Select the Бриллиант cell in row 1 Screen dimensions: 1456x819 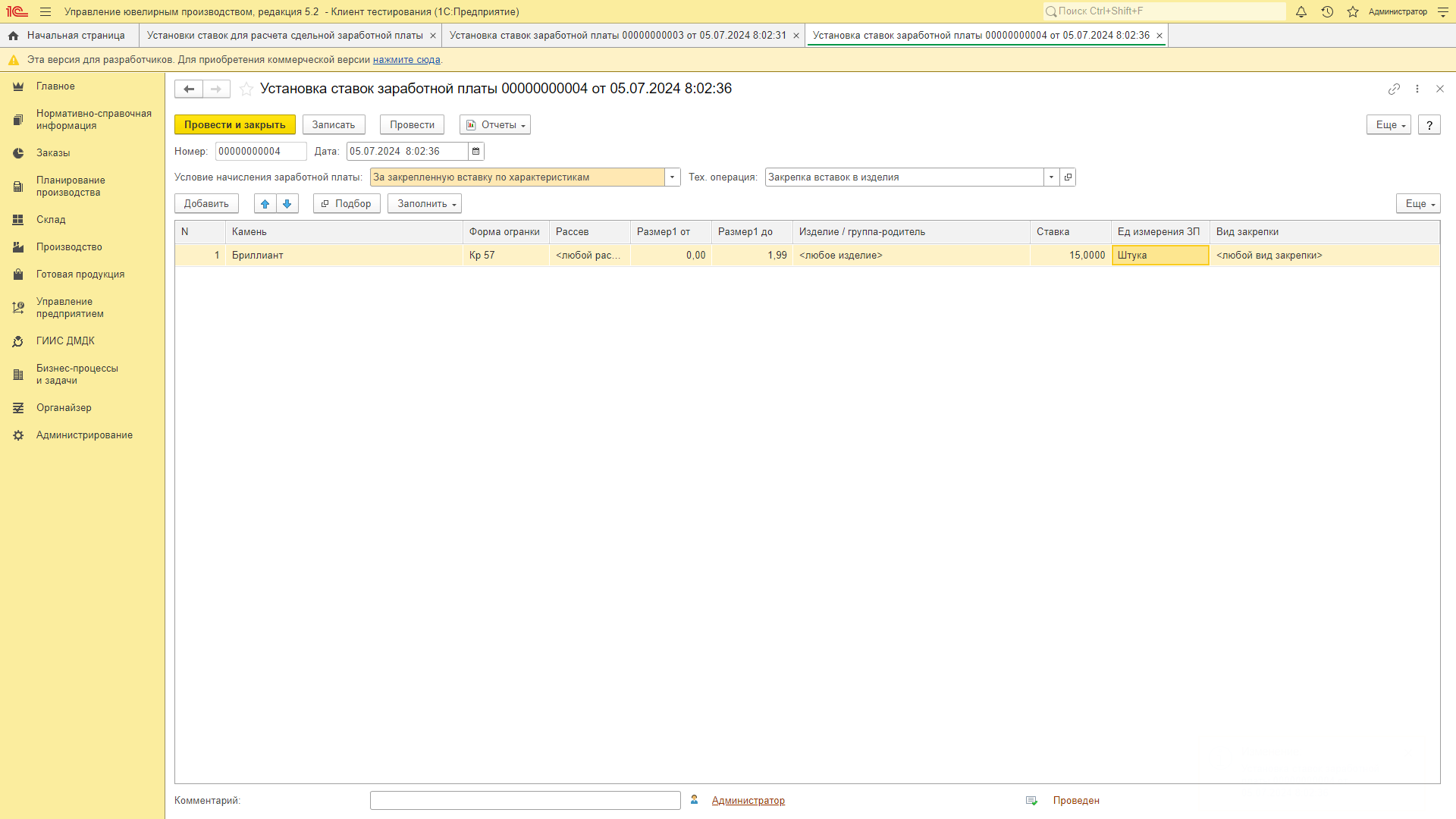[344, 256]
